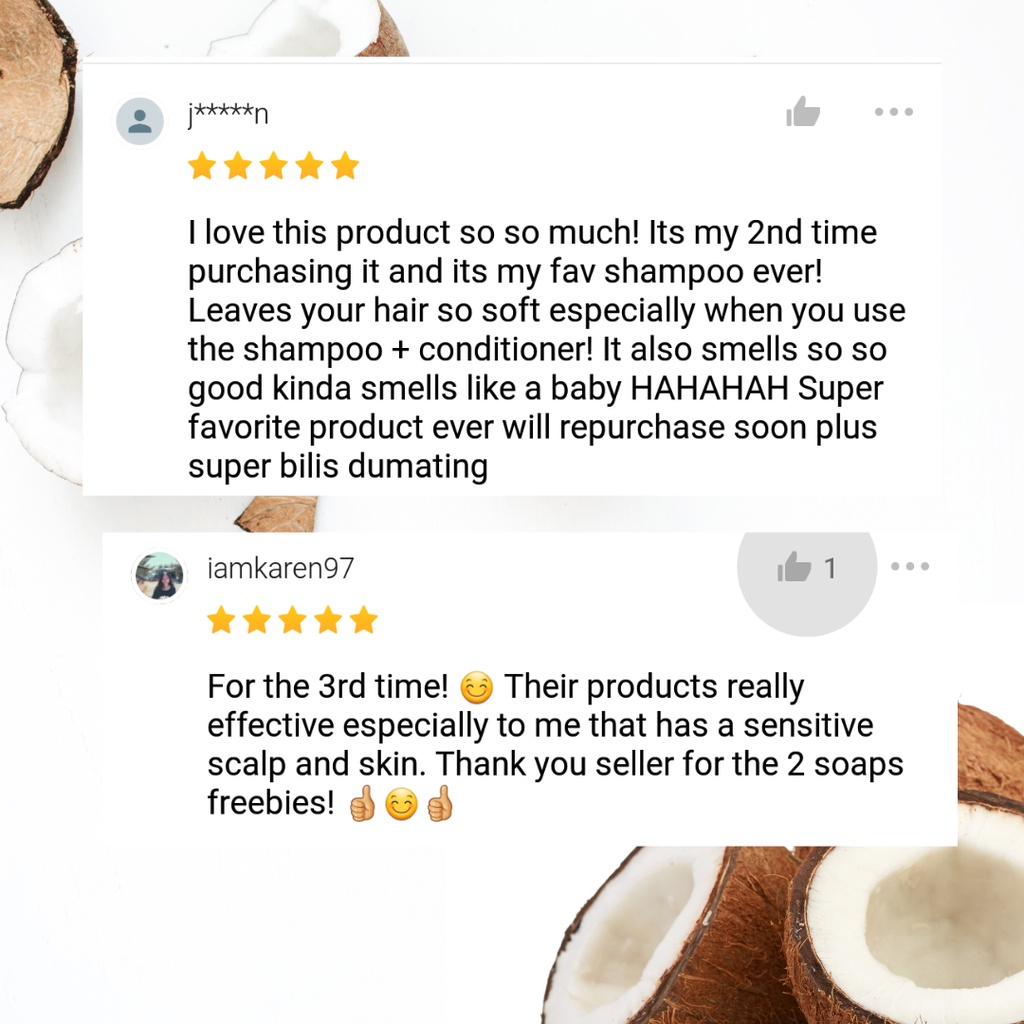Visit the iamkaren97 username link
The width and height of the screenshot is (1024, 1024).
(281, 568)
